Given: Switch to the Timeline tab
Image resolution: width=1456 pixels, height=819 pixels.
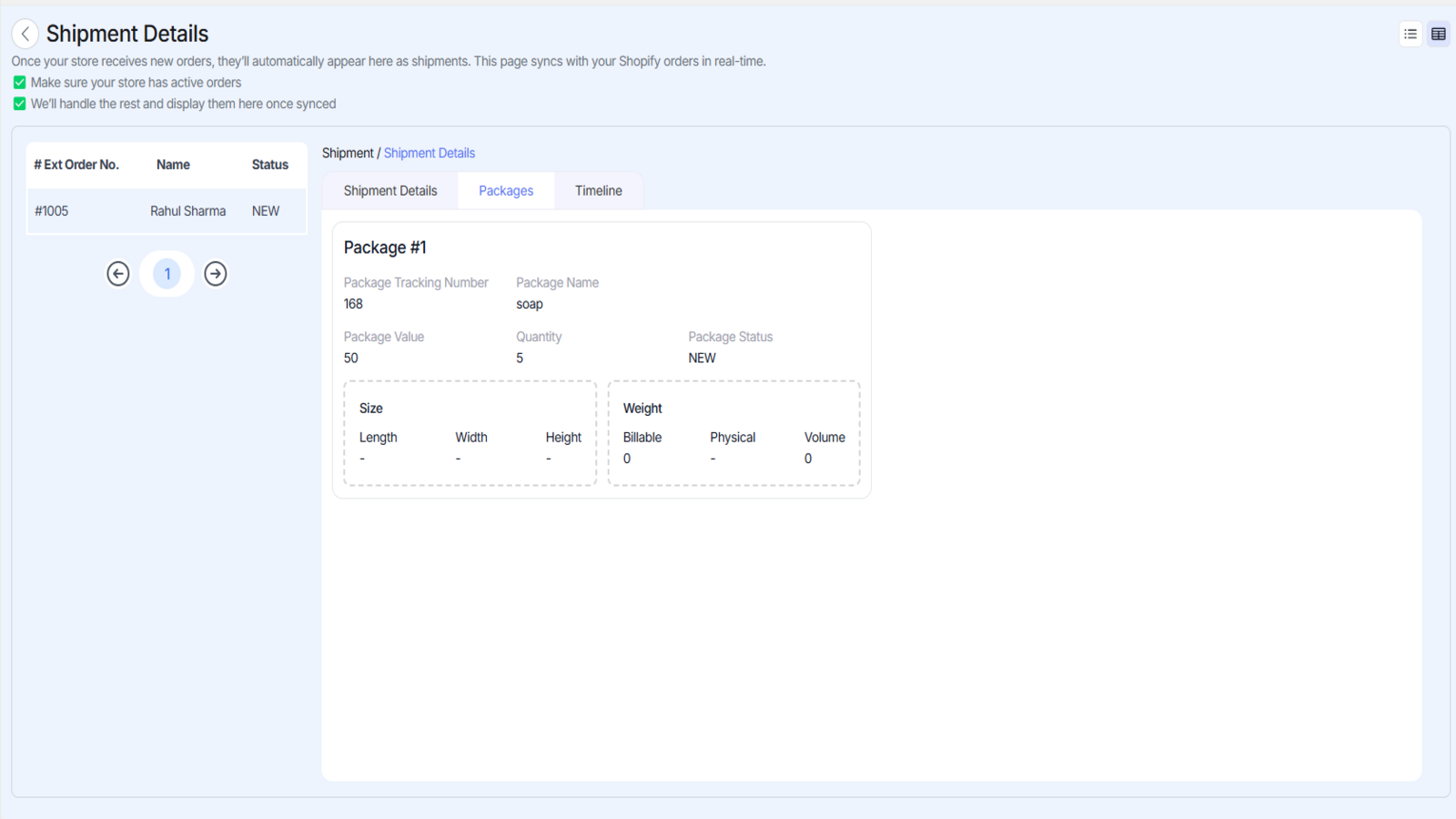Looking at the screenshot, I should click(x=599, y=191).
